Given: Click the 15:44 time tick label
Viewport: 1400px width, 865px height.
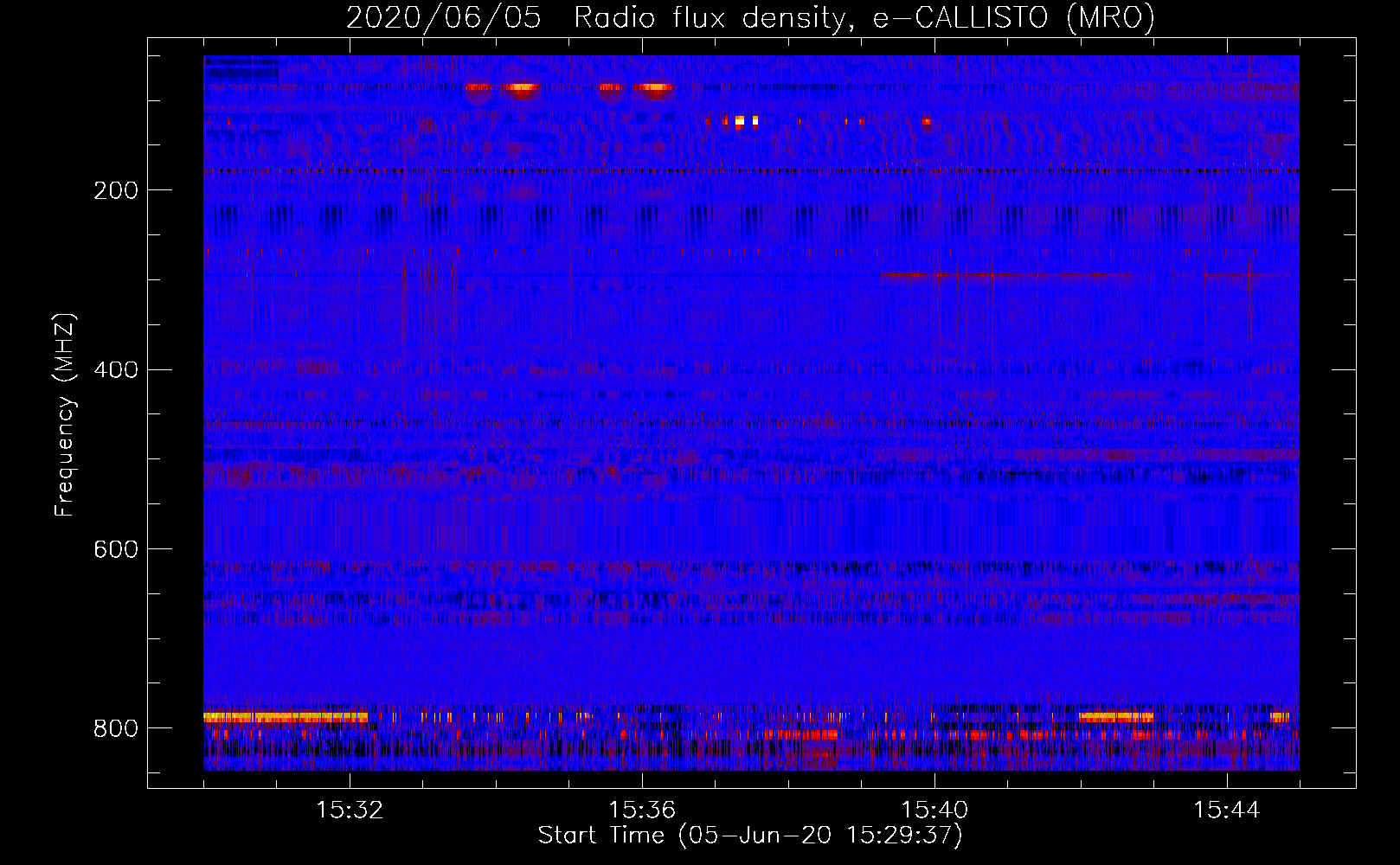Looking at the screenshot, I should (x=1227, y=811).
